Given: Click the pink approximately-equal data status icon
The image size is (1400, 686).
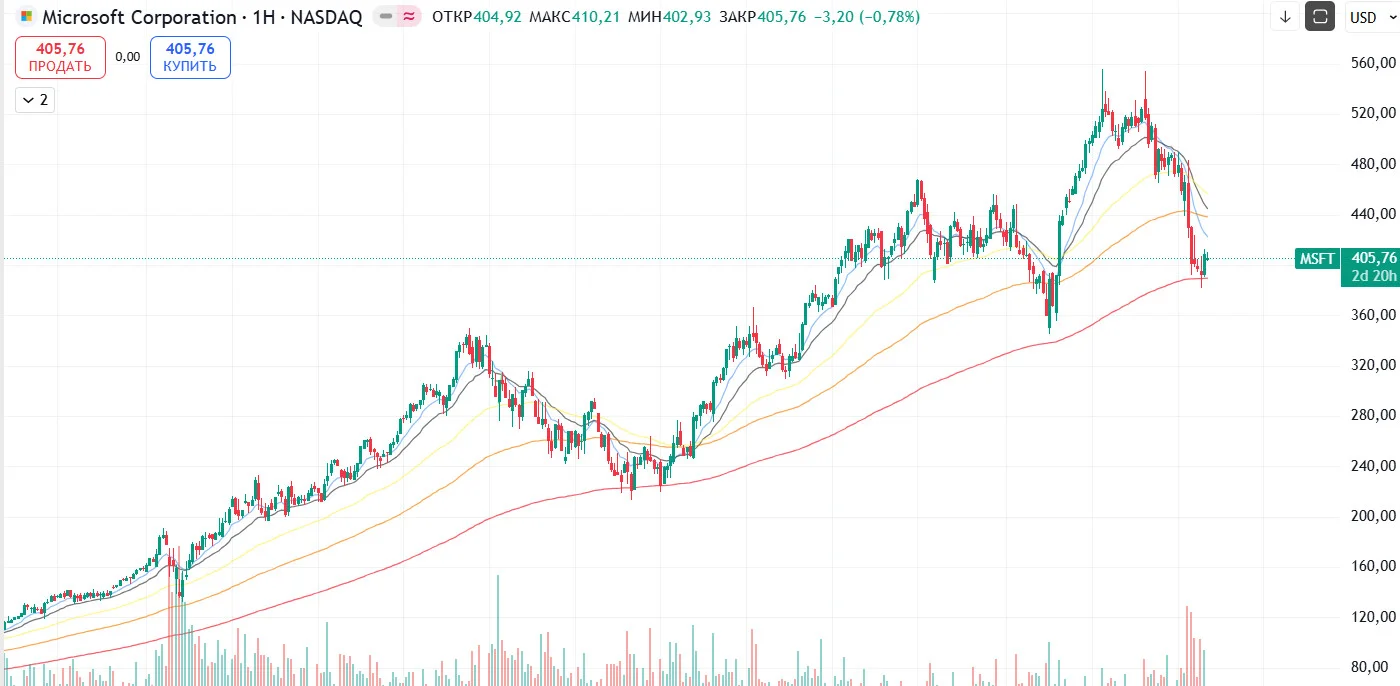Looking at the screenshot, I should pyautogui.click(x=408, y=17).
